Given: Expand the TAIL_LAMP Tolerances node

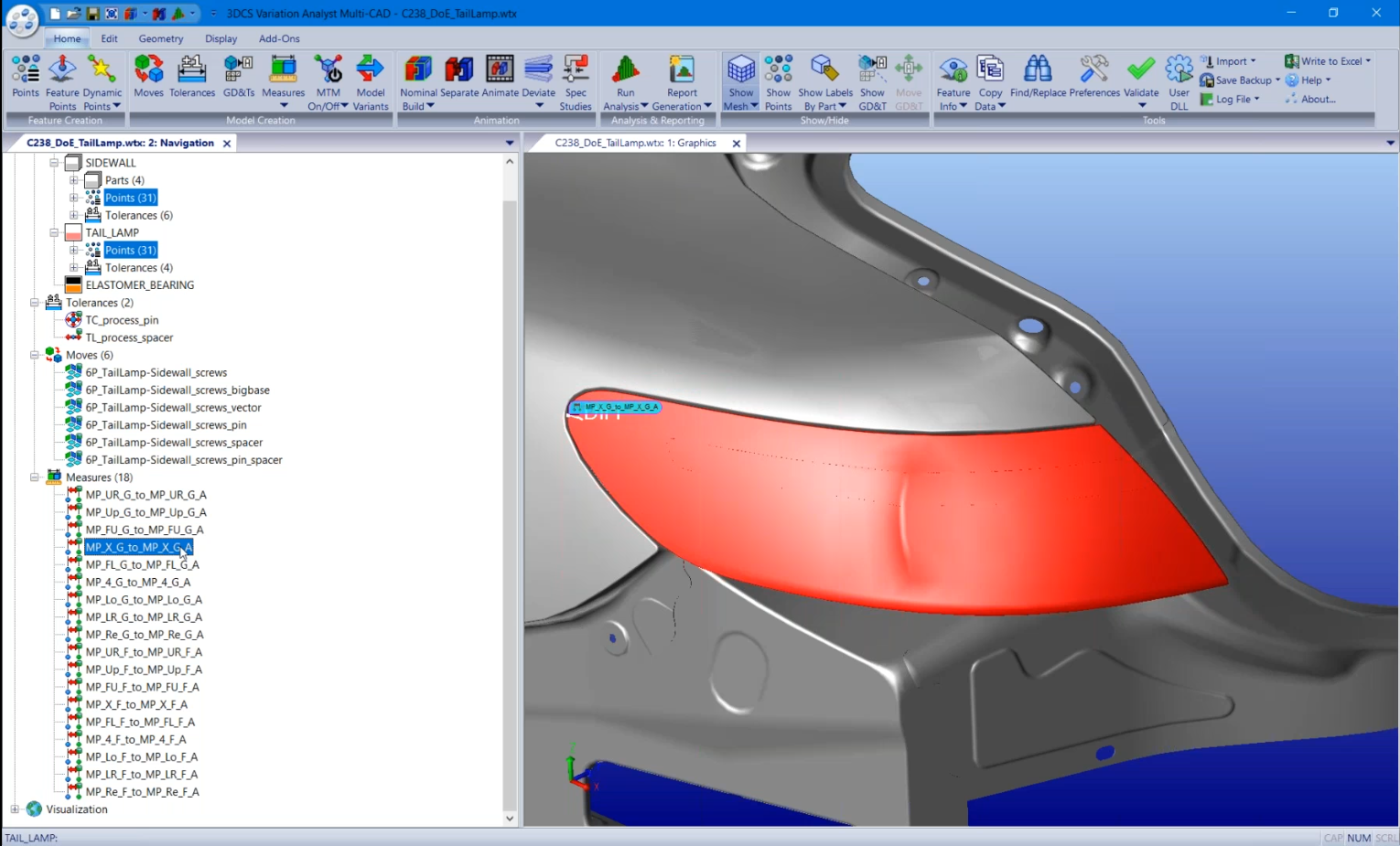Looking at the screenshot, I should (74, 267).
